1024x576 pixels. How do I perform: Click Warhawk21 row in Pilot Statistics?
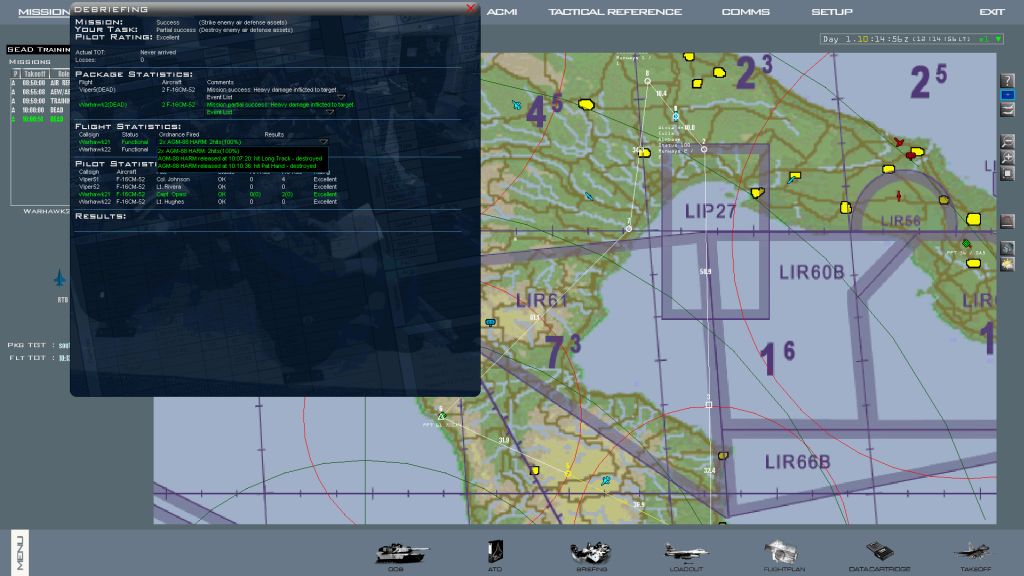pos(208,195)
